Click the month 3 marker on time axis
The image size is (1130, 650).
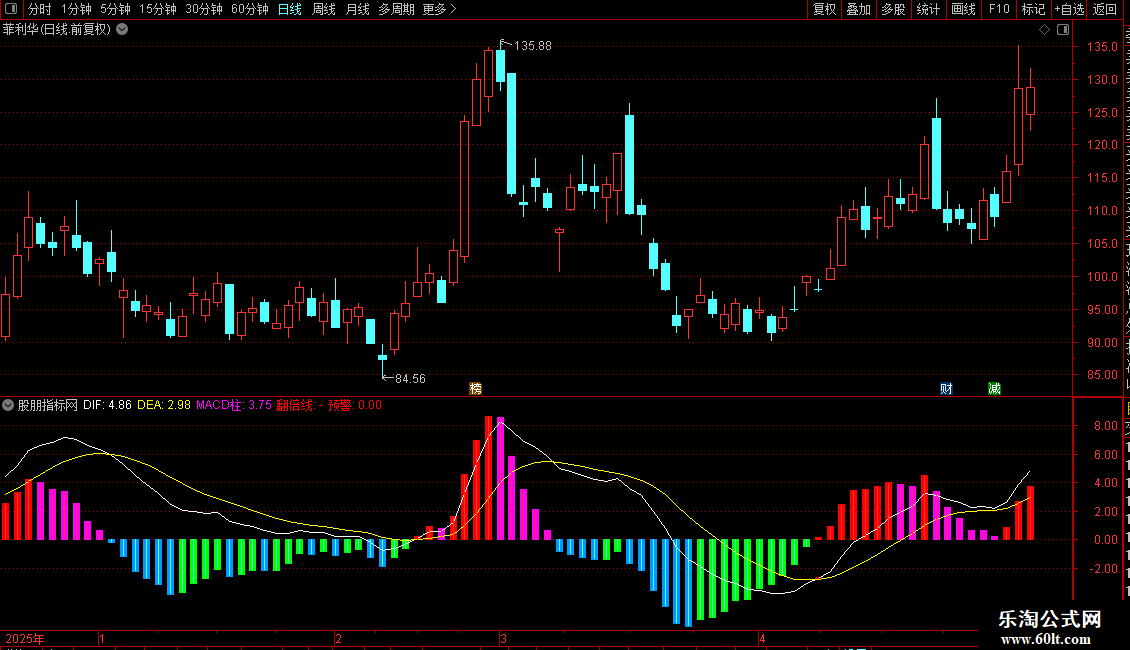click(504, 638)
